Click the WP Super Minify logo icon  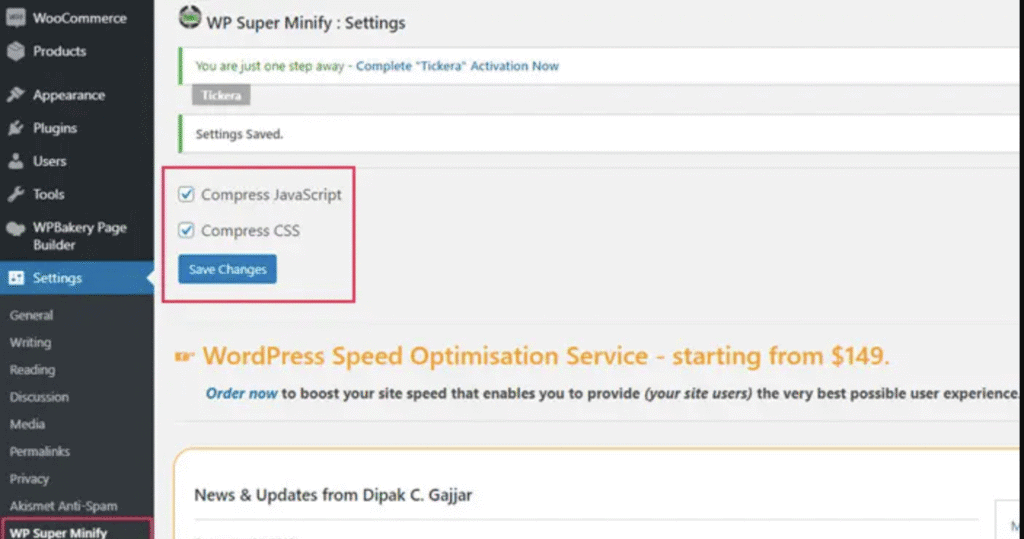click(x=188, y=18)
